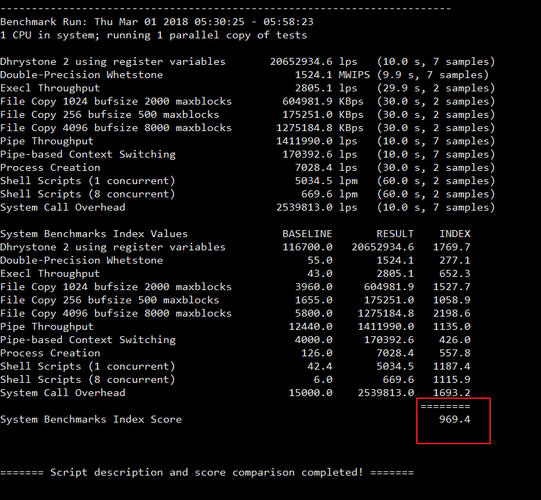Image resolution: width=541 pixels, height=500 pixels.
Task: Click the Benchmark Run date line
Action: (157, 22)
